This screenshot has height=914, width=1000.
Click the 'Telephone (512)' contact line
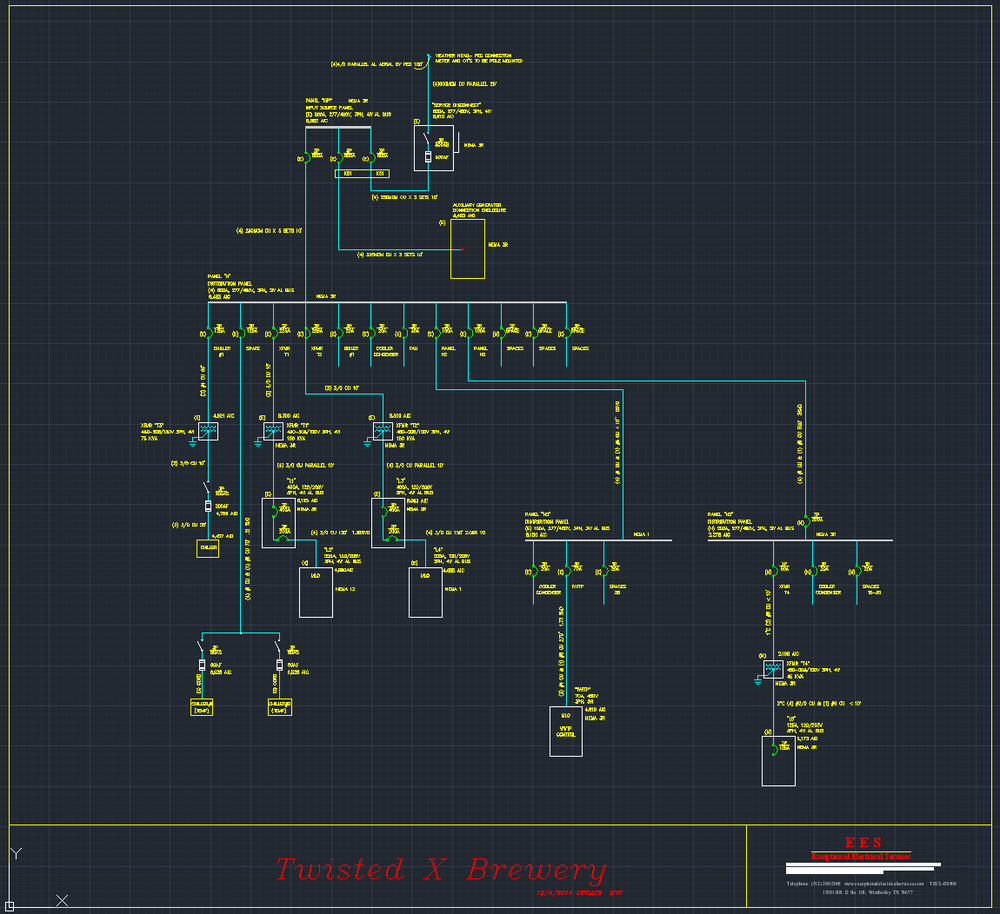pyautogui.click(x=871, y=883)
